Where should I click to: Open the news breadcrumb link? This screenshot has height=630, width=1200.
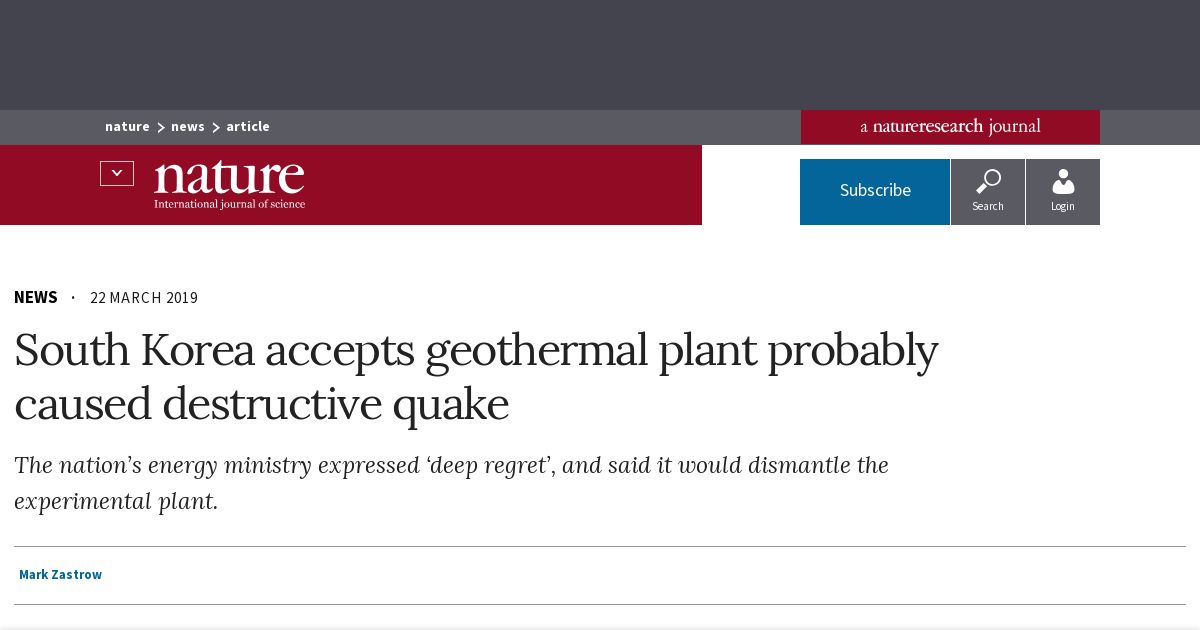point(188,127)
